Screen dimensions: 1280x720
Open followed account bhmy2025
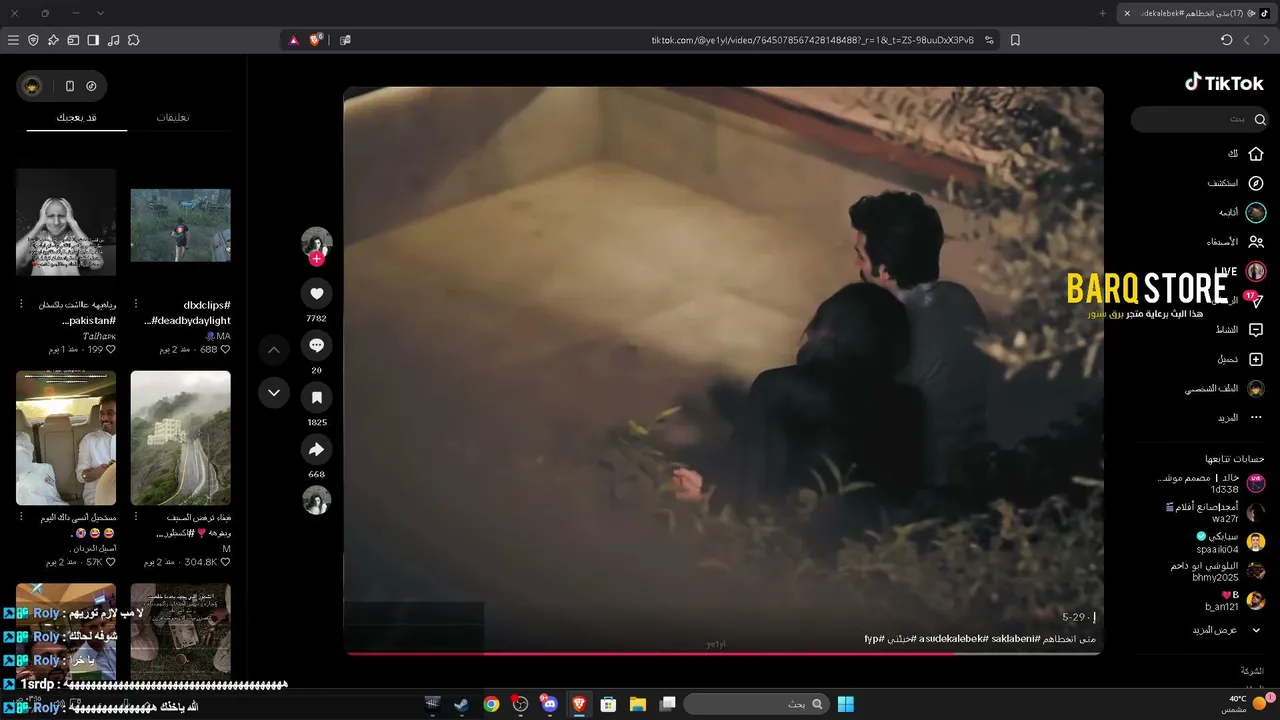tap(1217, 571)
